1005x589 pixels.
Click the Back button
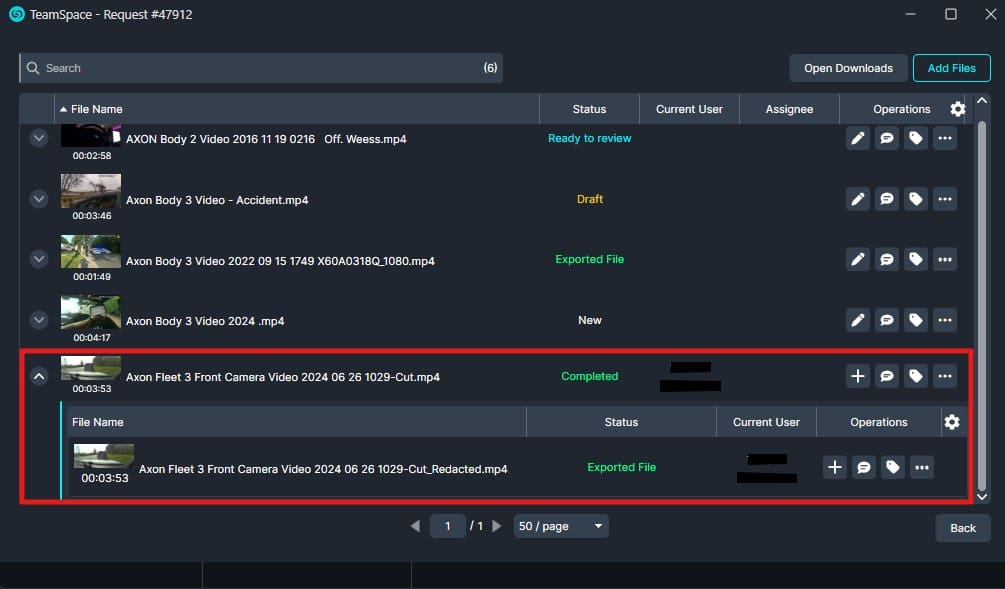[x=962, y=528]
